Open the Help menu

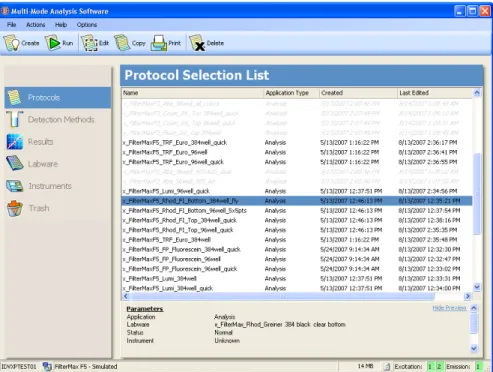[61, 25]
